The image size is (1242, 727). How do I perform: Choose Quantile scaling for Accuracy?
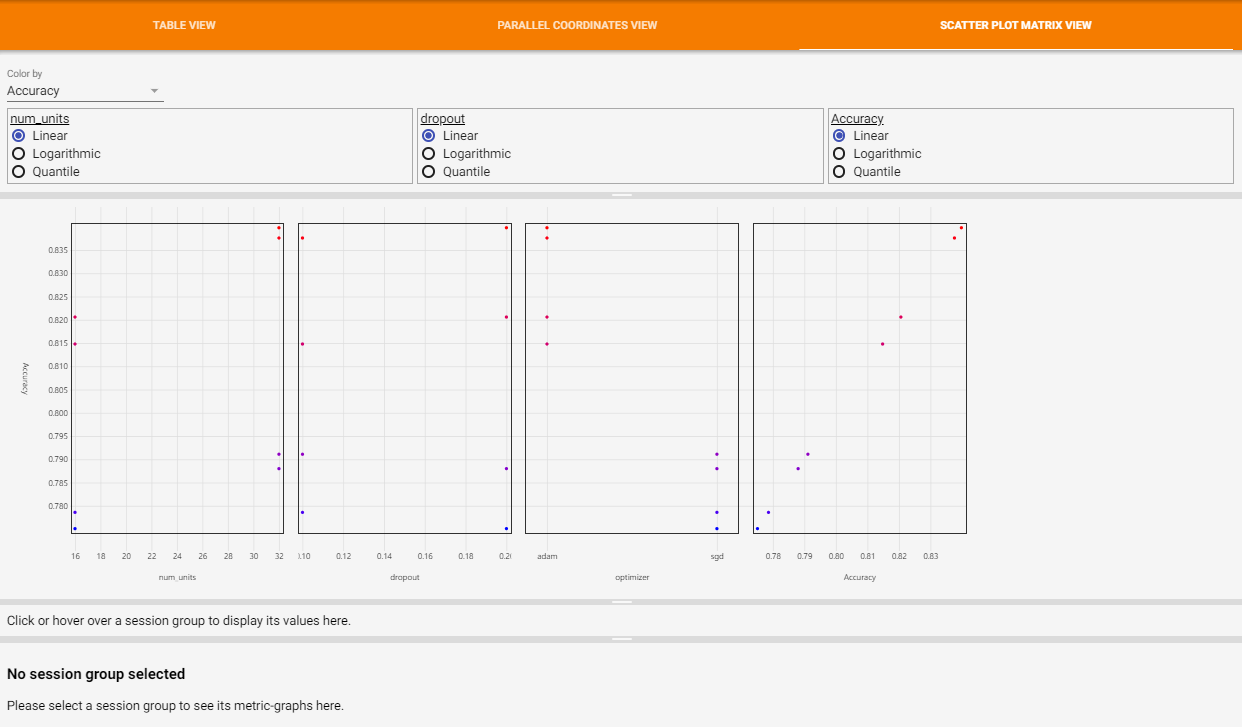coord(839,171)
